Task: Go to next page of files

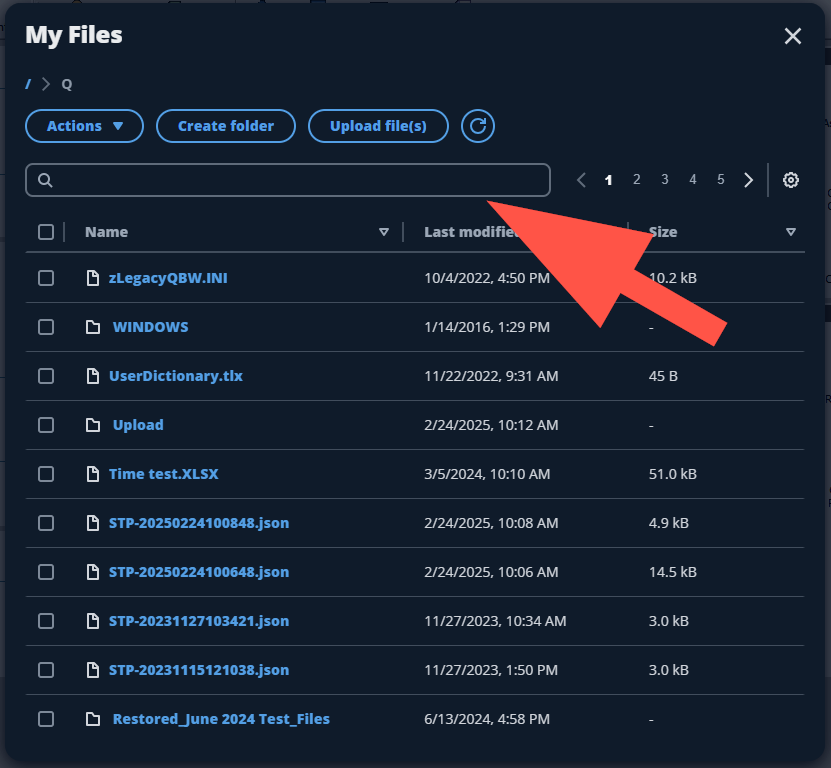Action: click(x=748, y=180)
